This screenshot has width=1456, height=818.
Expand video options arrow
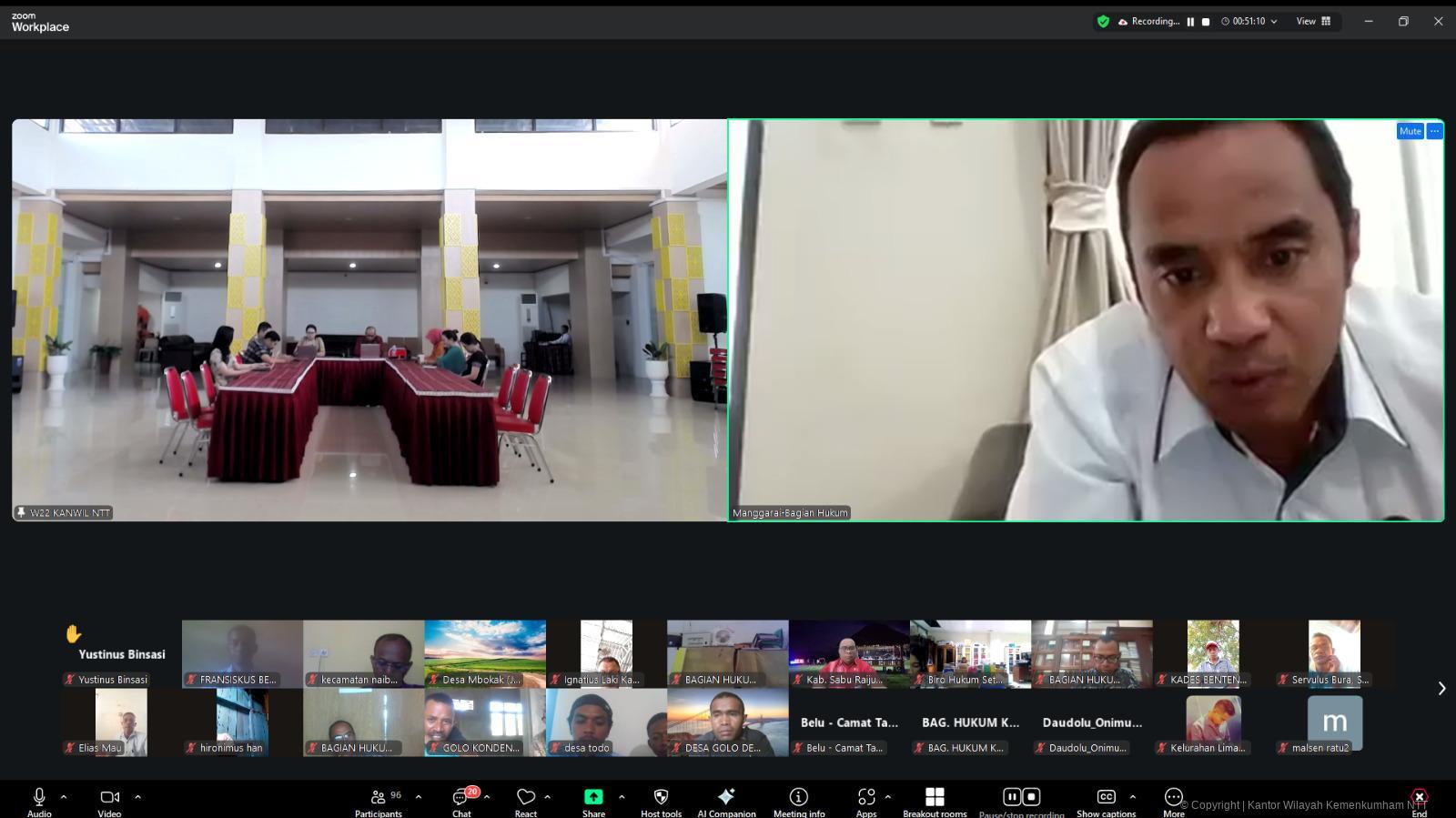(x=138, y=797)
